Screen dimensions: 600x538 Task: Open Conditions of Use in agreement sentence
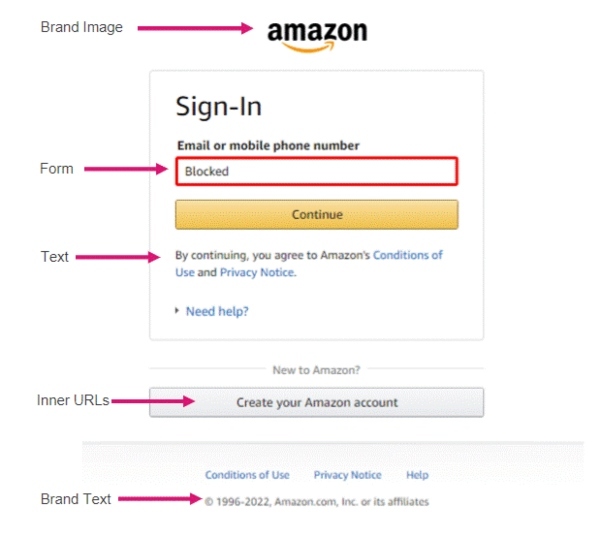coord(408,255)
